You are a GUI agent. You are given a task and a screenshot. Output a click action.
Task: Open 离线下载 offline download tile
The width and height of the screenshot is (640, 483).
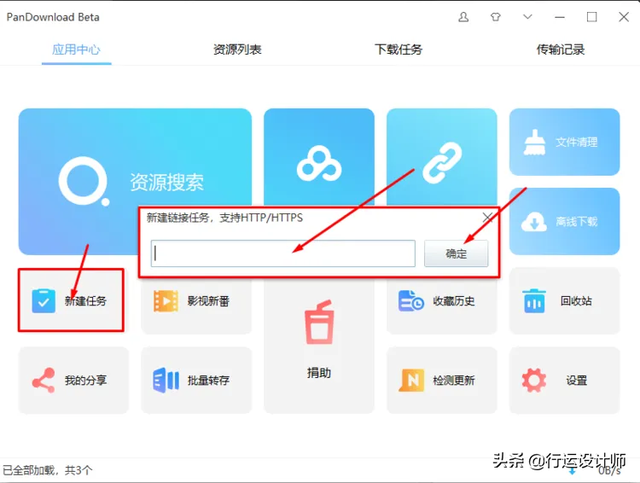[x=564, y=222]
